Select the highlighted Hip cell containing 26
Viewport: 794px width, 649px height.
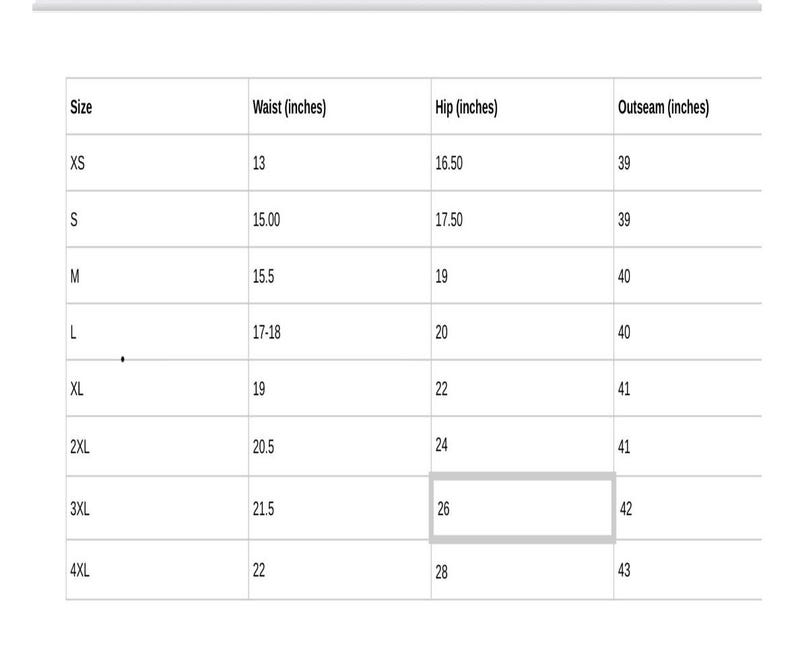[522, 508]
